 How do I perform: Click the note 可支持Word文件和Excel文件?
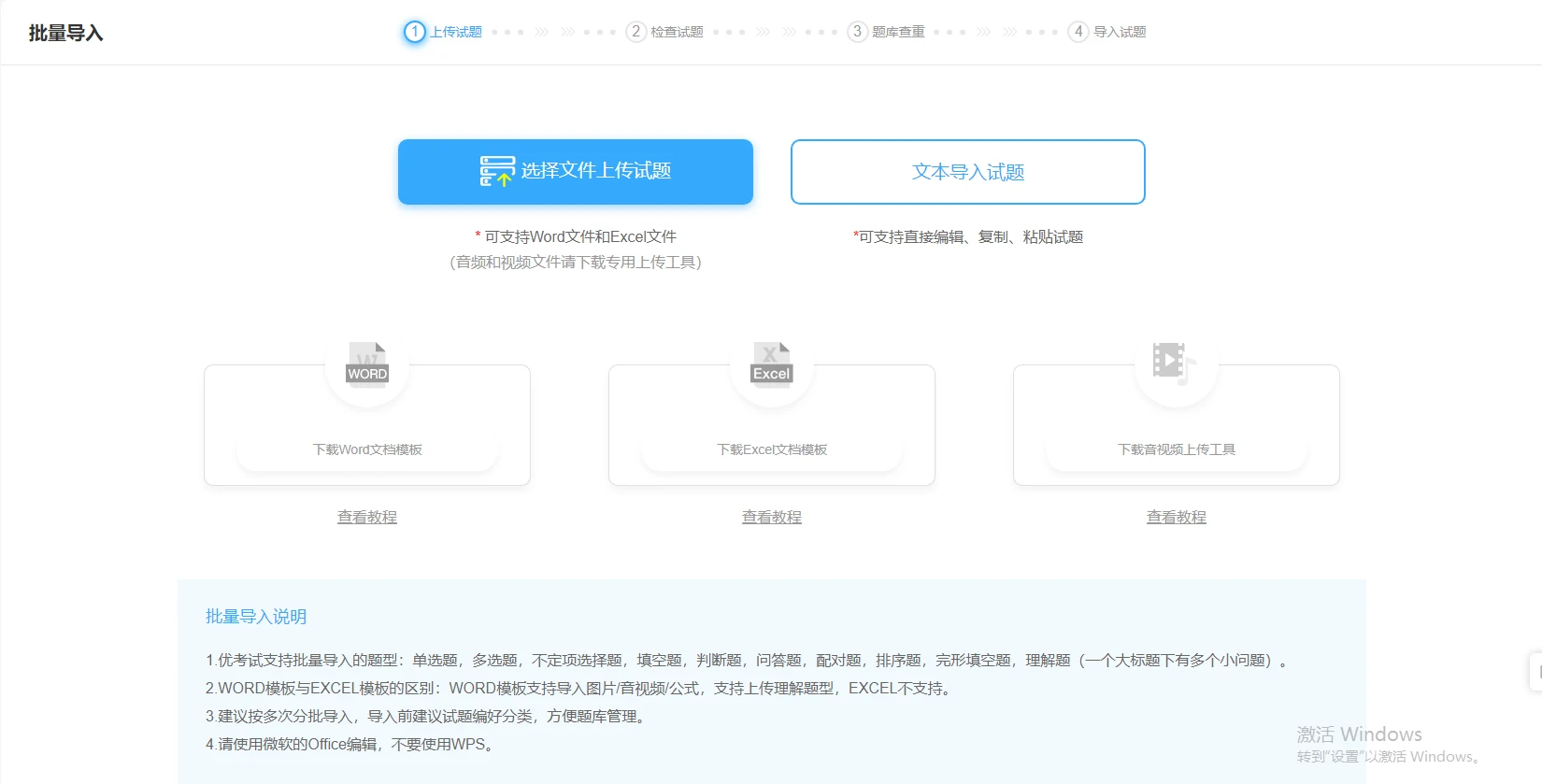(576, 236)
